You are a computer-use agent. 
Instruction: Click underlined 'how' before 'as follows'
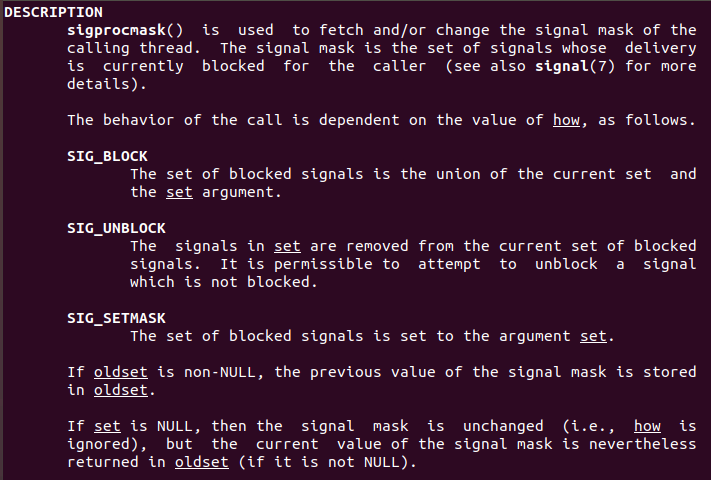pos(565,120)
